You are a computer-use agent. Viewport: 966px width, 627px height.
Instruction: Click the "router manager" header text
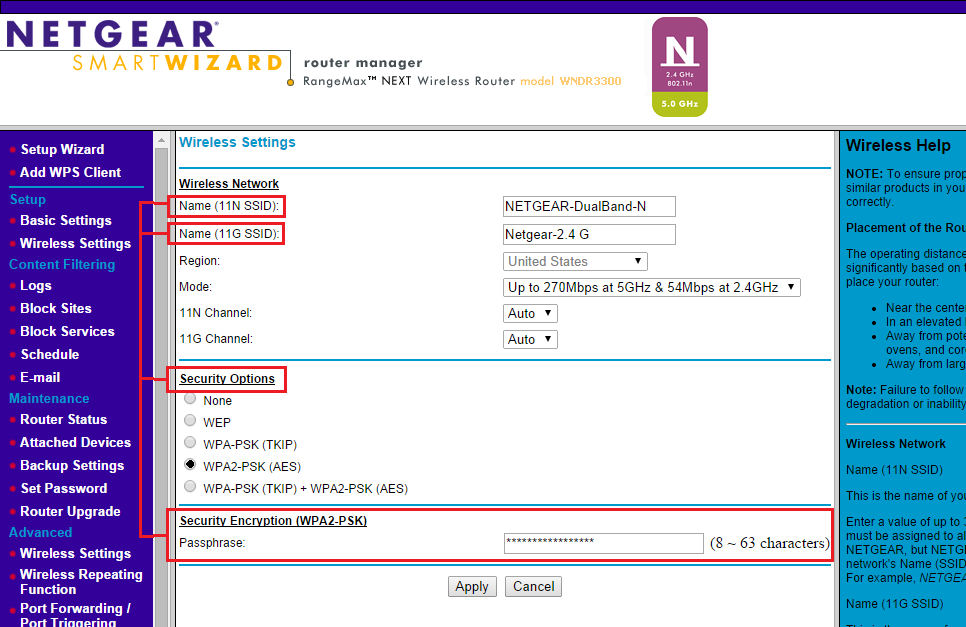coord(363,63)
